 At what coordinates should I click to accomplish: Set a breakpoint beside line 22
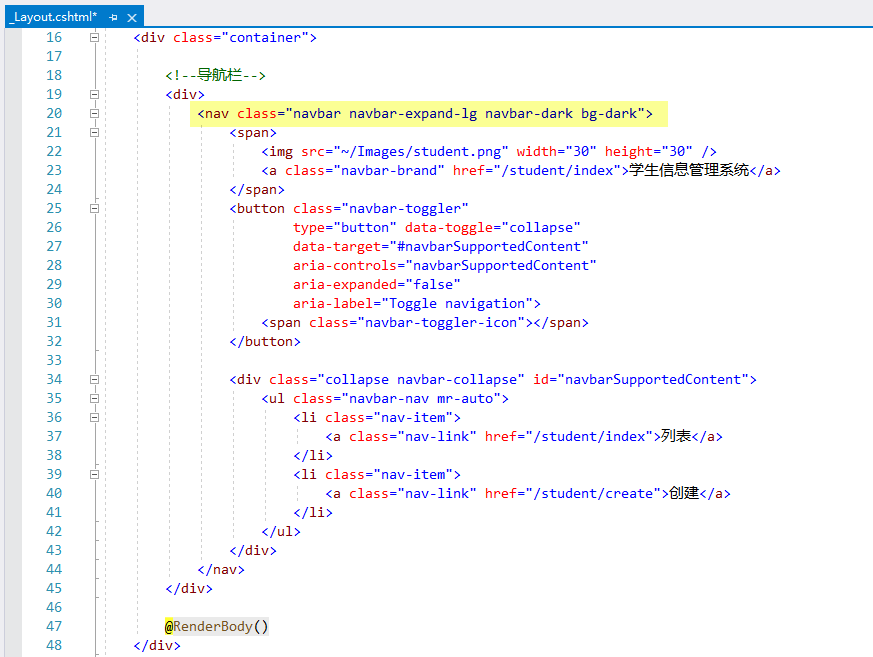click(12, 151)
